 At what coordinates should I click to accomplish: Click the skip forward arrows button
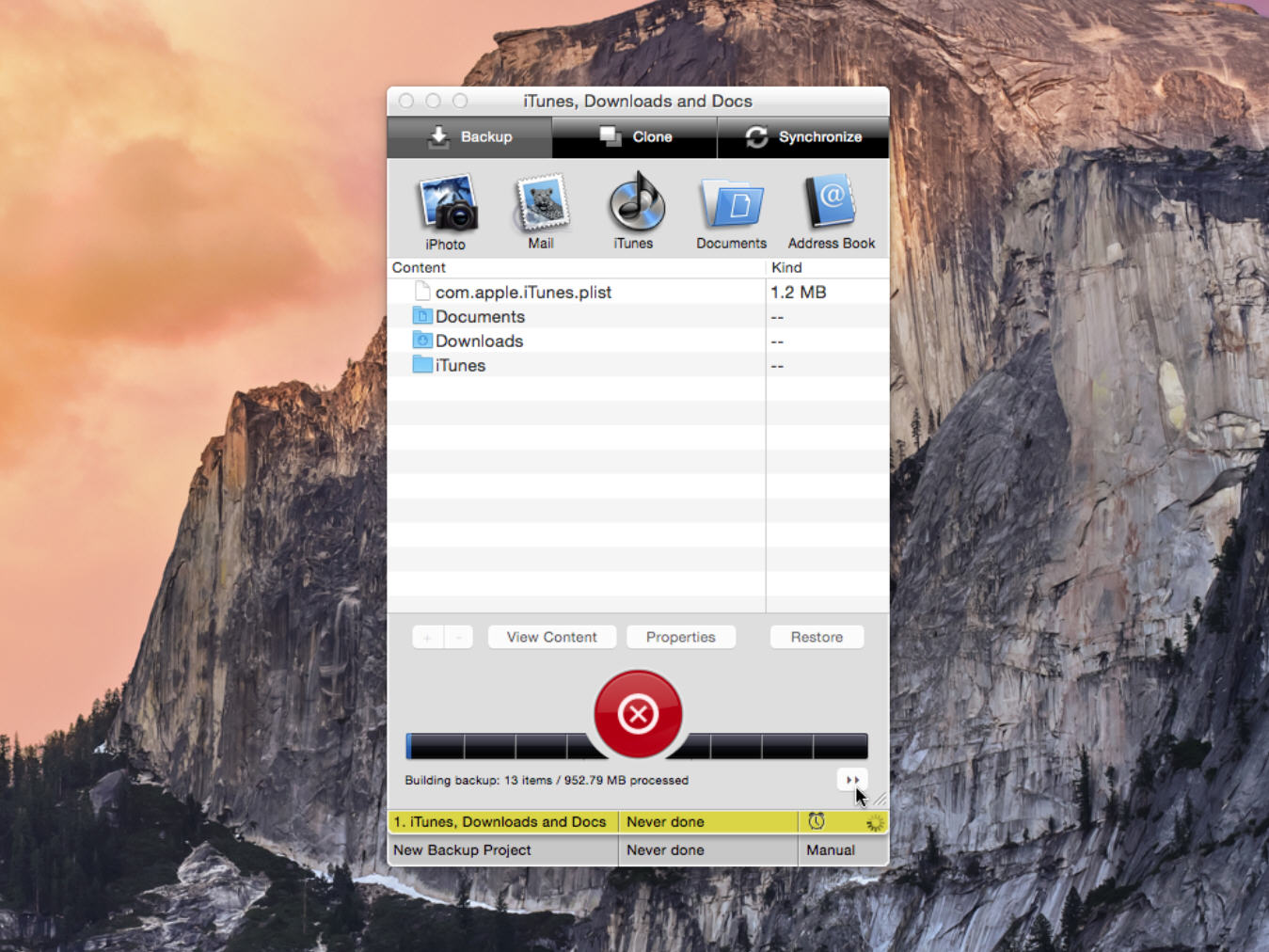pos(851,780)
